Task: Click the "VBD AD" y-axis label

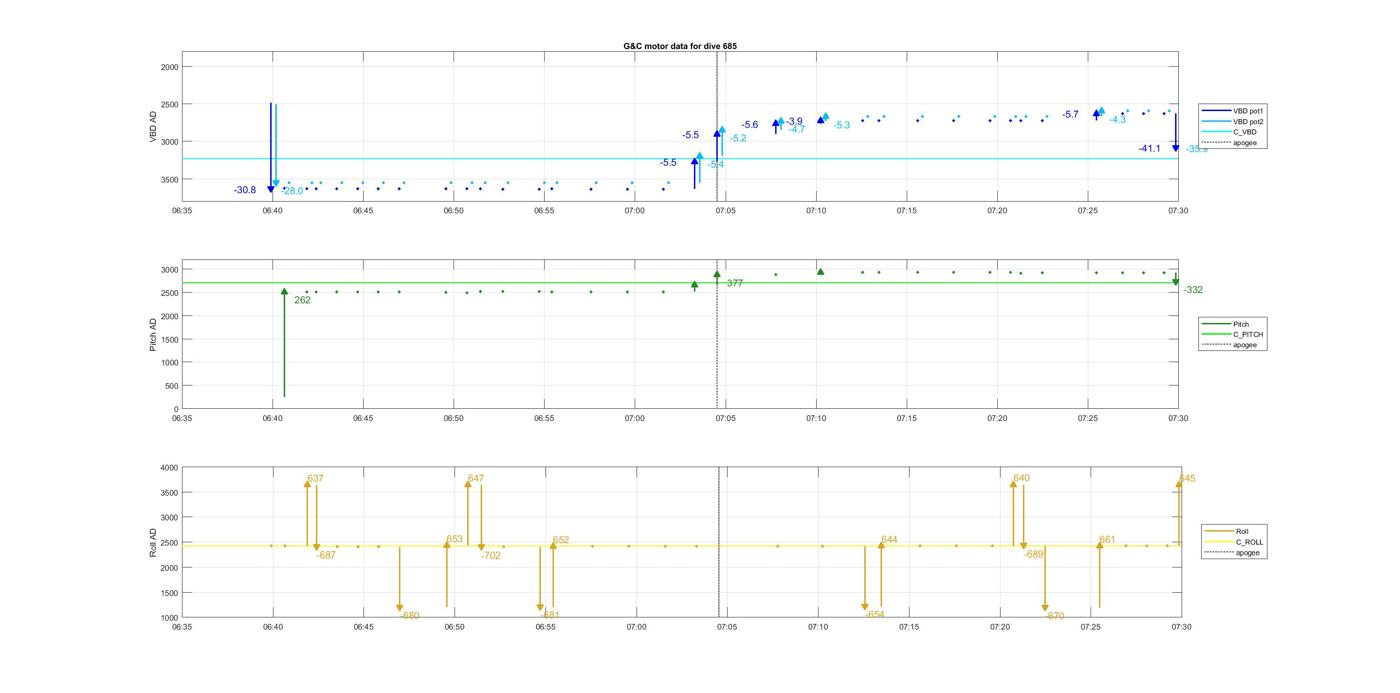Action: point(154,128)
